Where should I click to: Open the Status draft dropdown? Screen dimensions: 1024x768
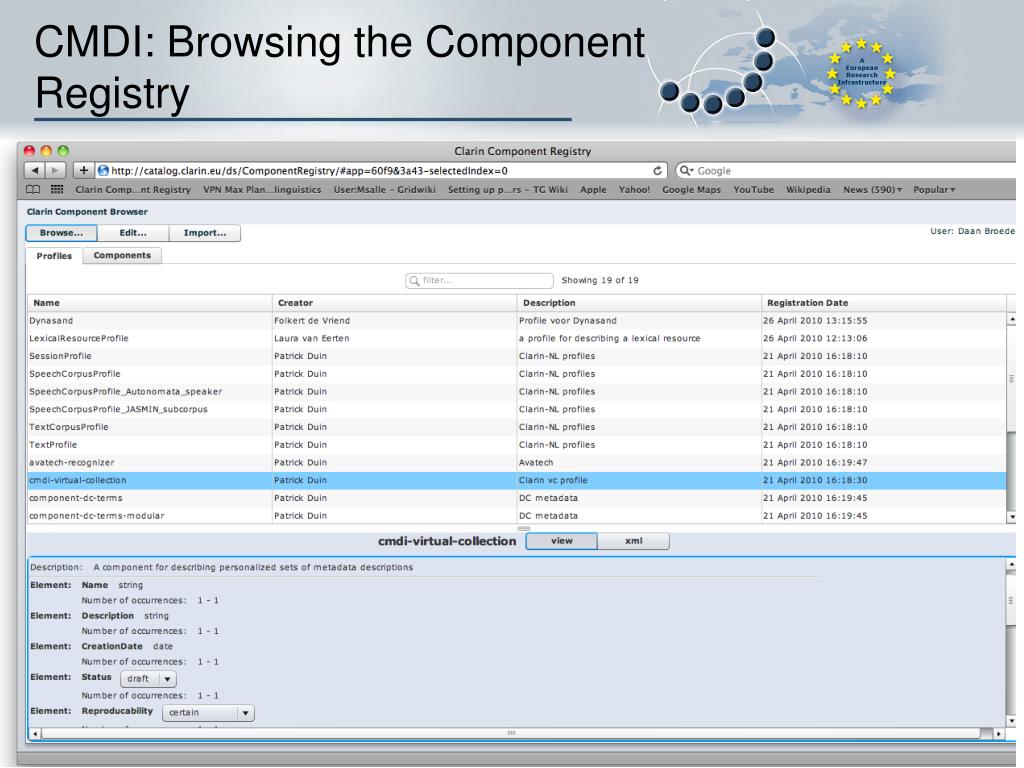pos(148,679)
